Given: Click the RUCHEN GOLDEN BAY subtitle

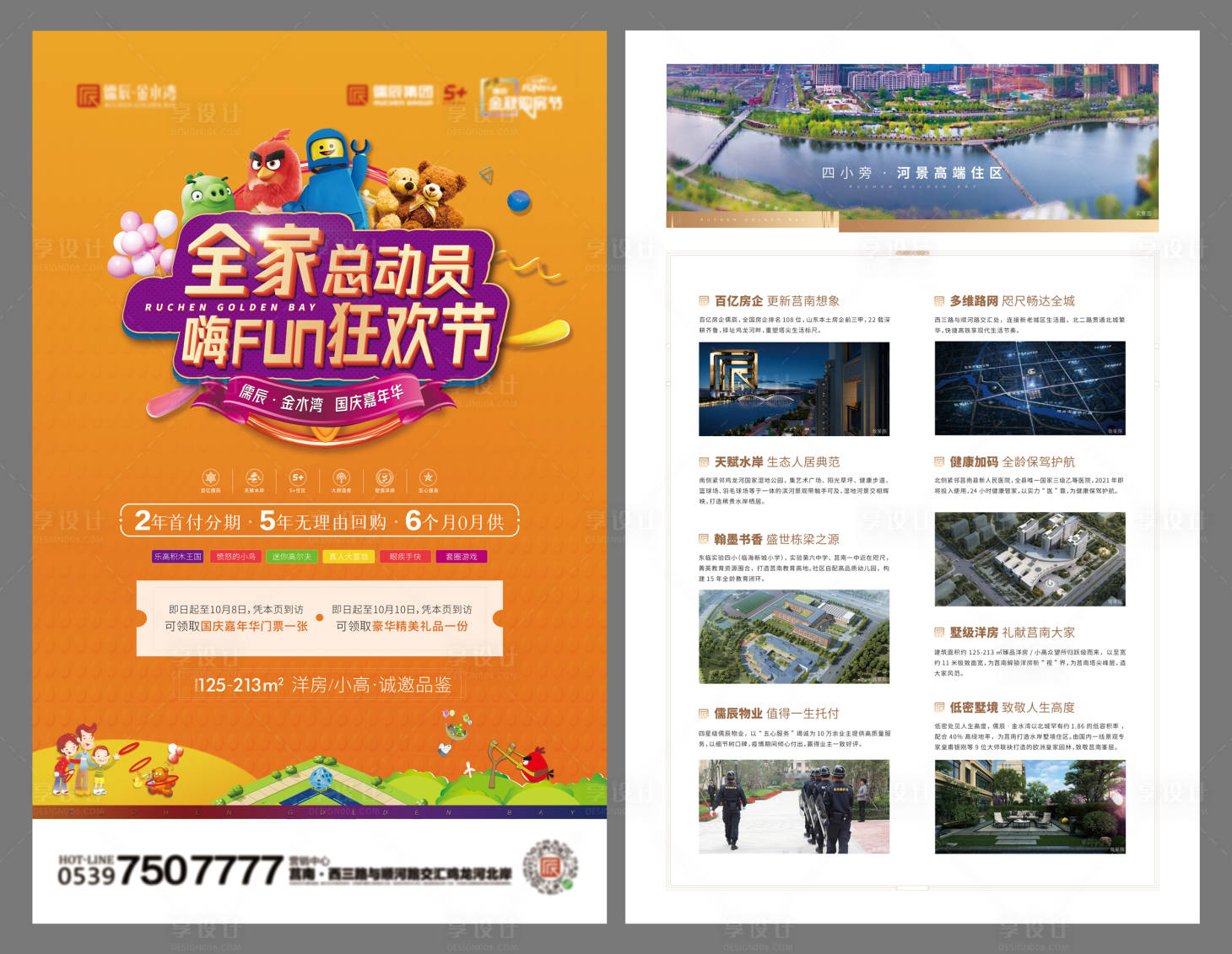Looking at the screenshot, I should (x=230, y=308).
